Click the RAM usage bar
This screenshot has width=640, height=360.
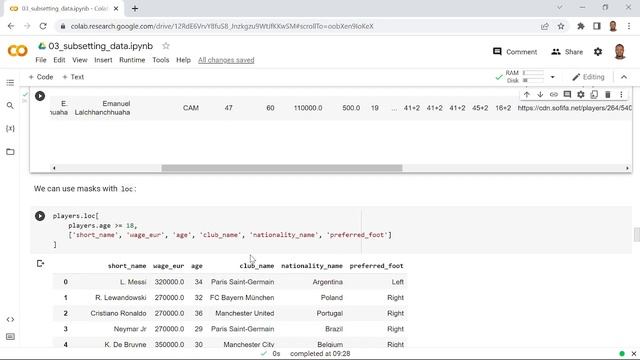pos(533,73)
